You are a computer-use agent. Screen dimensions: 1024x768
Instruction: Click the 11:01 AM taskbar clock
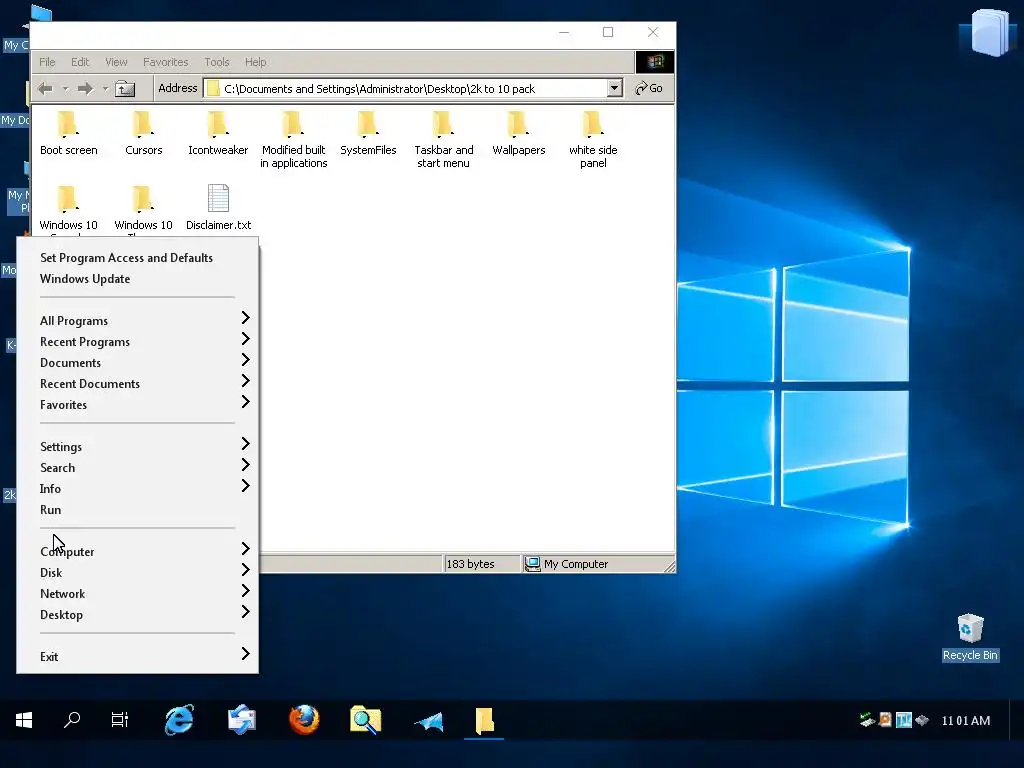pyautogui.click(x=966, y=720)
